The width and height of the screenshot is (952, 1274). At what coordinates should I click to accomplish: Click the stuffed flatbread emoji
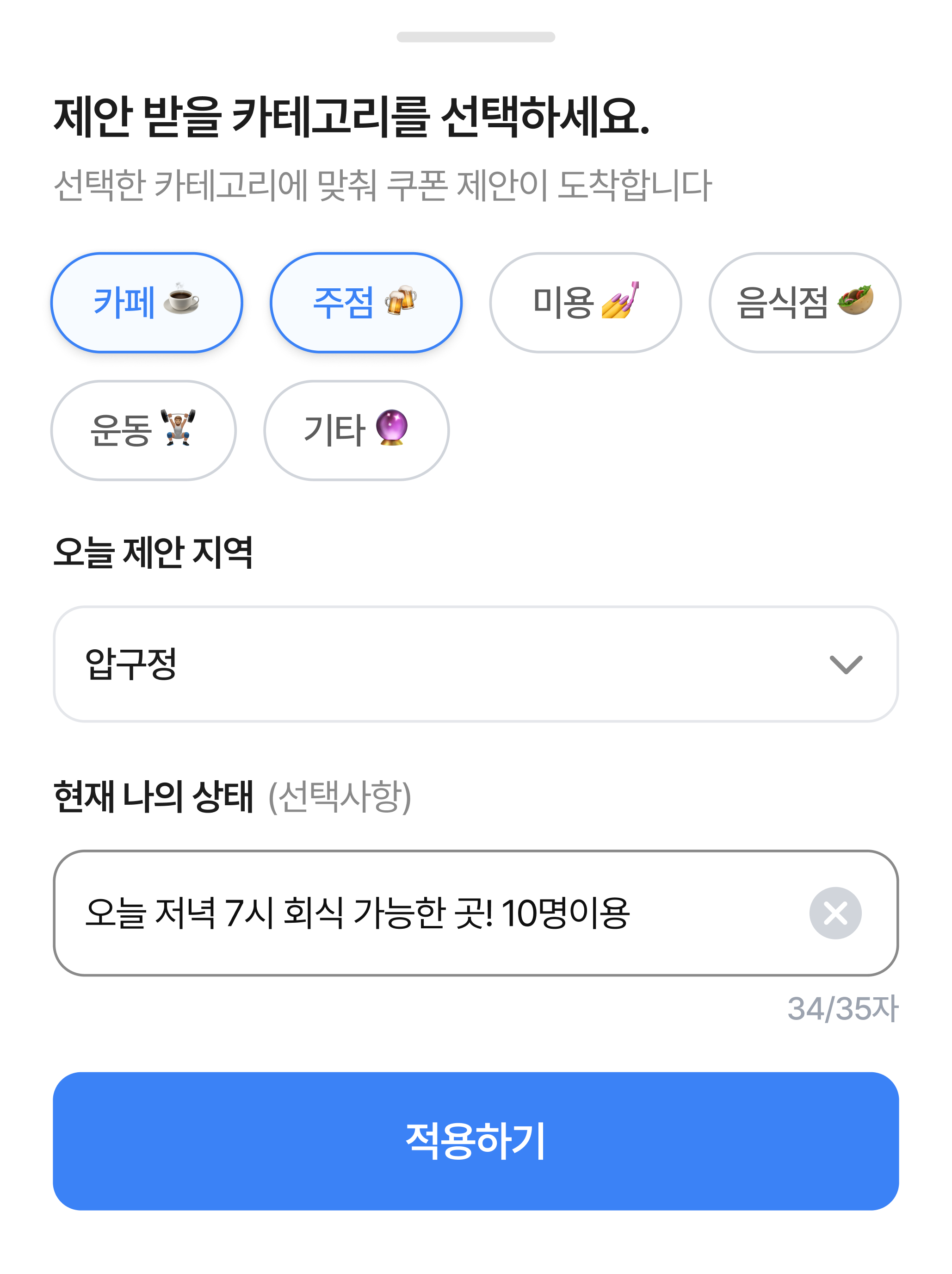coord(855,300)
